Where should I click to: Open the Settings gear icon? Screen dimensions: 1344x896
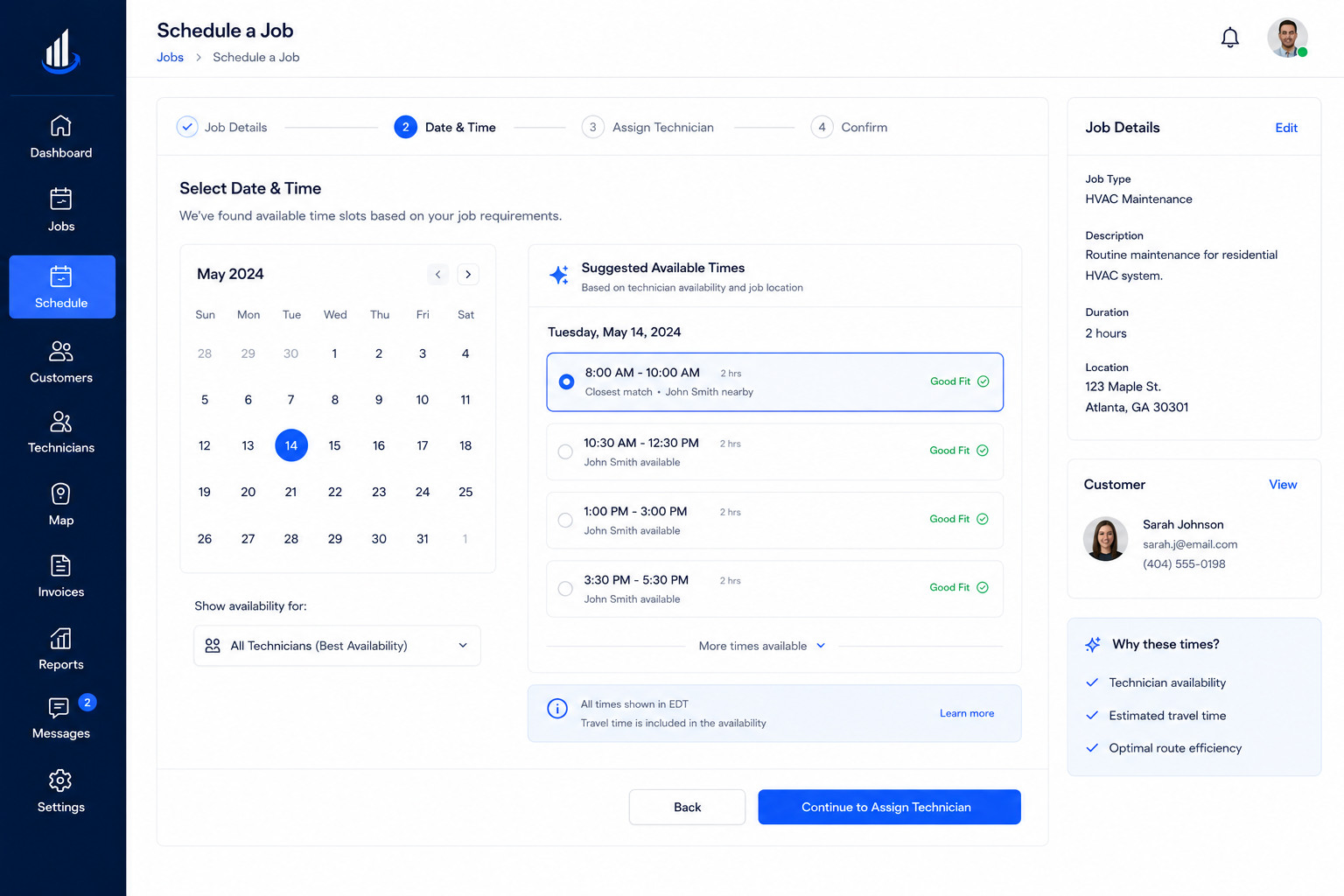pyautogui.click(x=60, y=780)
